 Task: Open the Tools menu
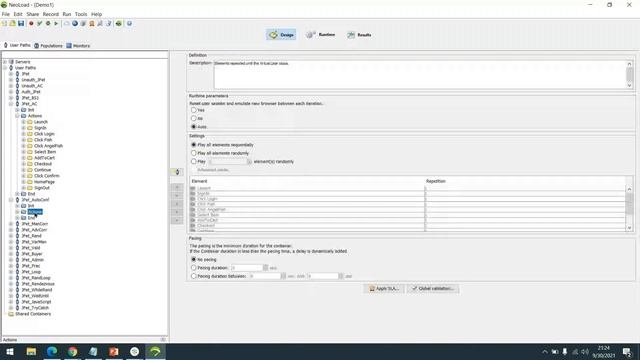point(81,14)
